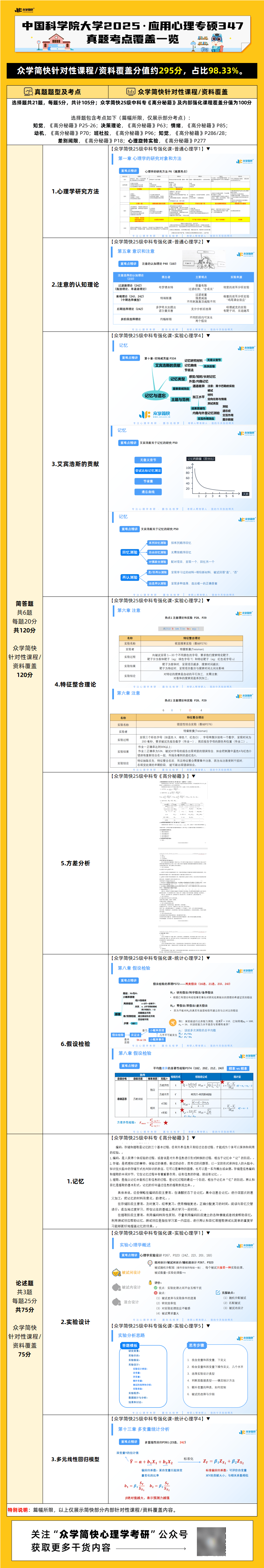Open the 第五章 意识和注意 slide
This screenshot has height=1568, width=264.
click(183, 289)
